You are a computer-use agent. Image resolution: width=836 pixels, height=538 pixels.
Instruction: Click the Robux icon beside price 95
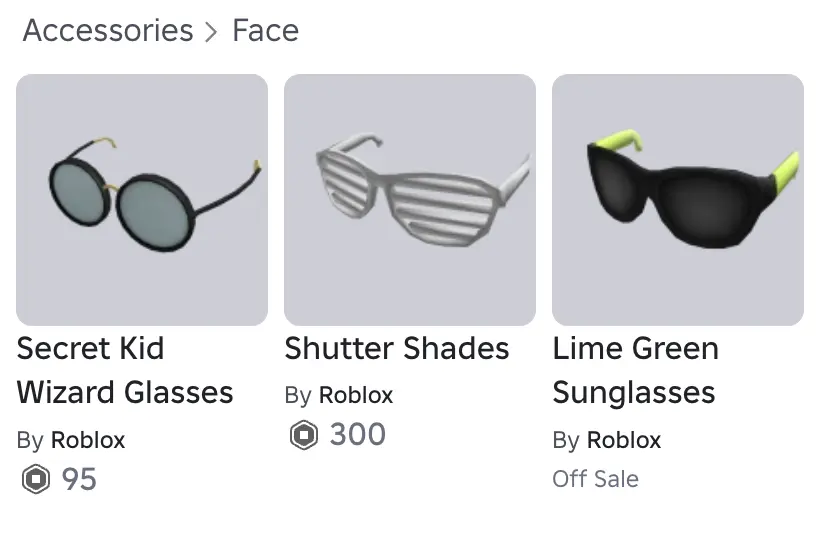pos(35,480)
